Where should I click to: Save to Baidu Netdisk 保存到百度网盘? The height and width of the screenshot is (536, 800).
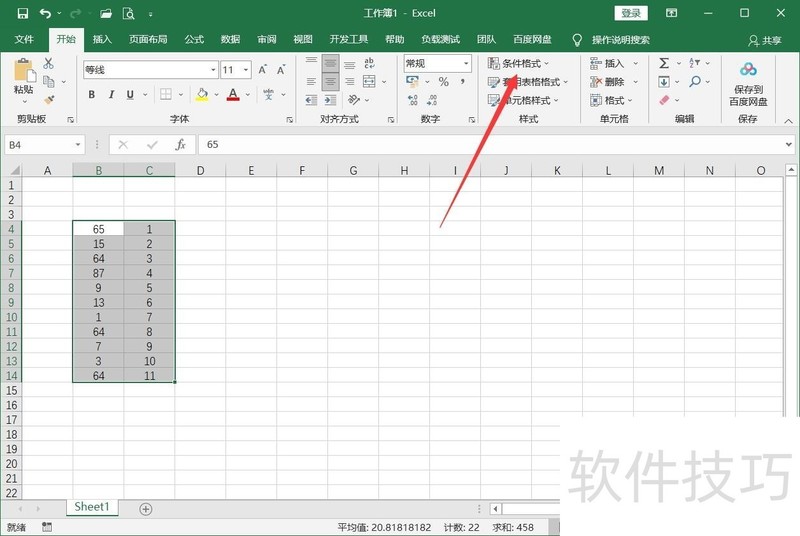click(748, 84)
